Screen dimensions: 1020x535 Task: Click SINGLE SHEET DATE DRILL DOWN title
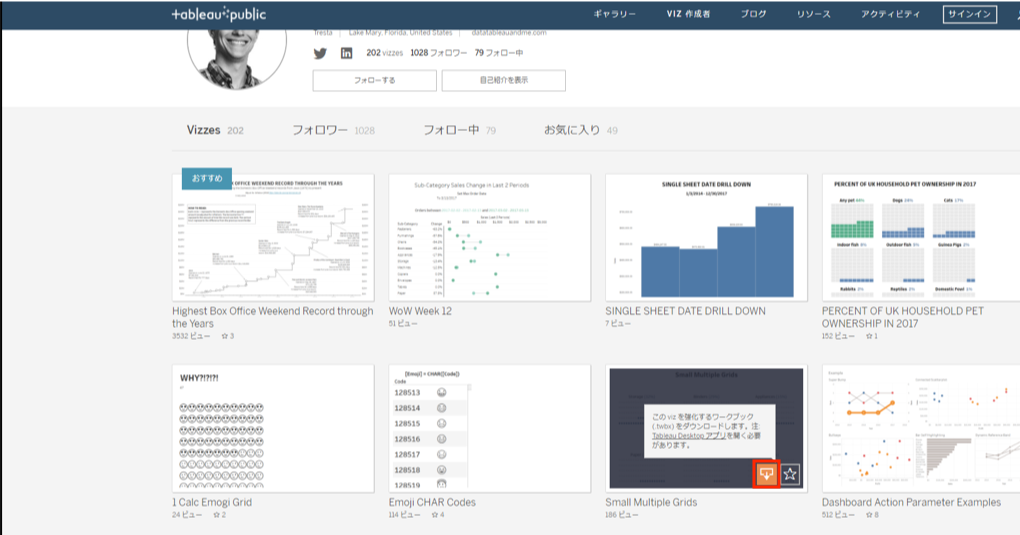(x=686, y=311)
